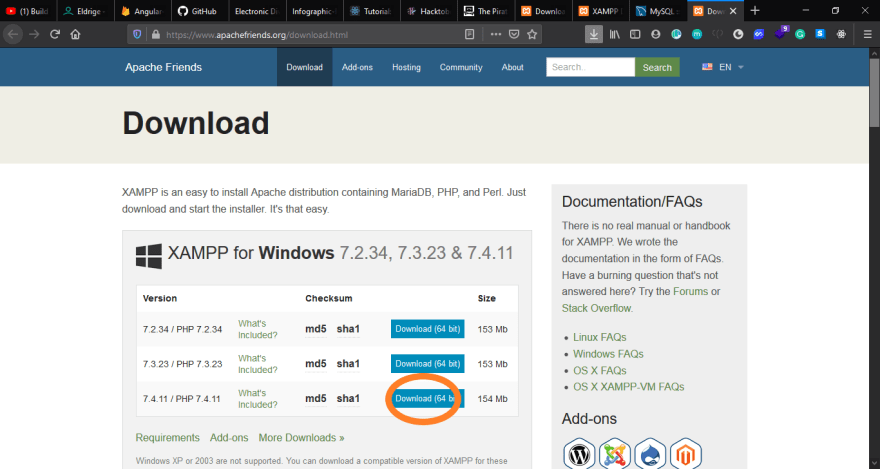
Task: Open the Stack Overflow link
Action: tap(596, 308)
